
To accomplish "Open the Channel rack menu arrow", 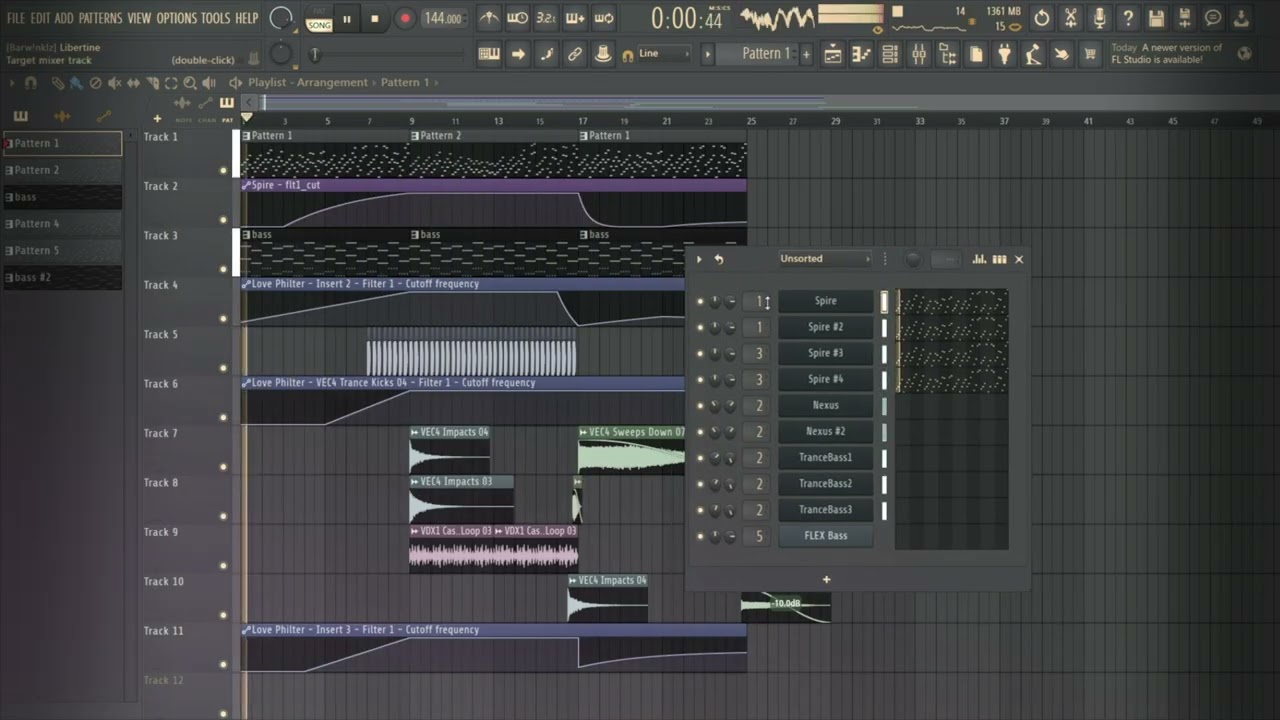I will 699,259.
